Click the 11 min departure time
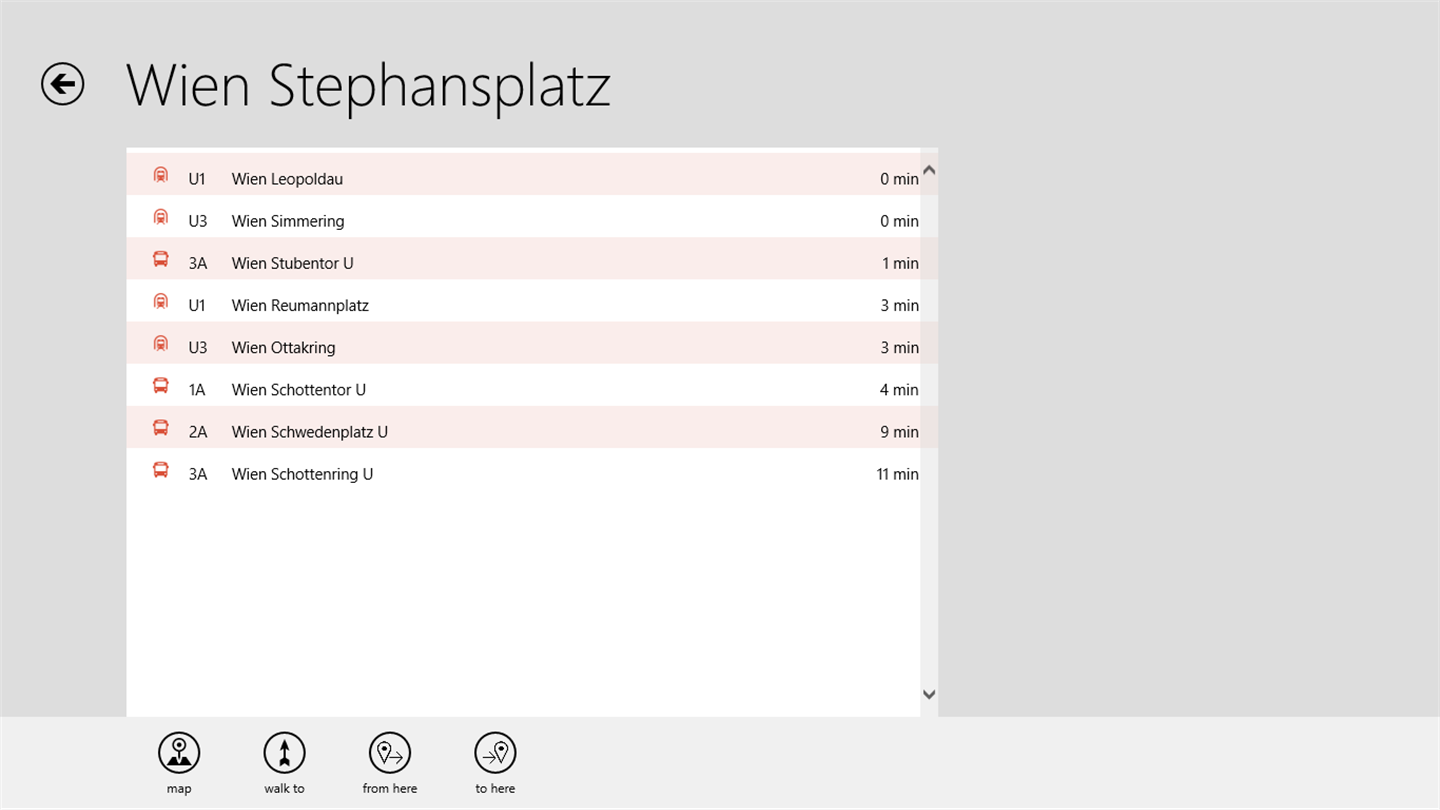The height and width of the screenshot is (810, 1440). pyautogui.click(x=897, y=474)
